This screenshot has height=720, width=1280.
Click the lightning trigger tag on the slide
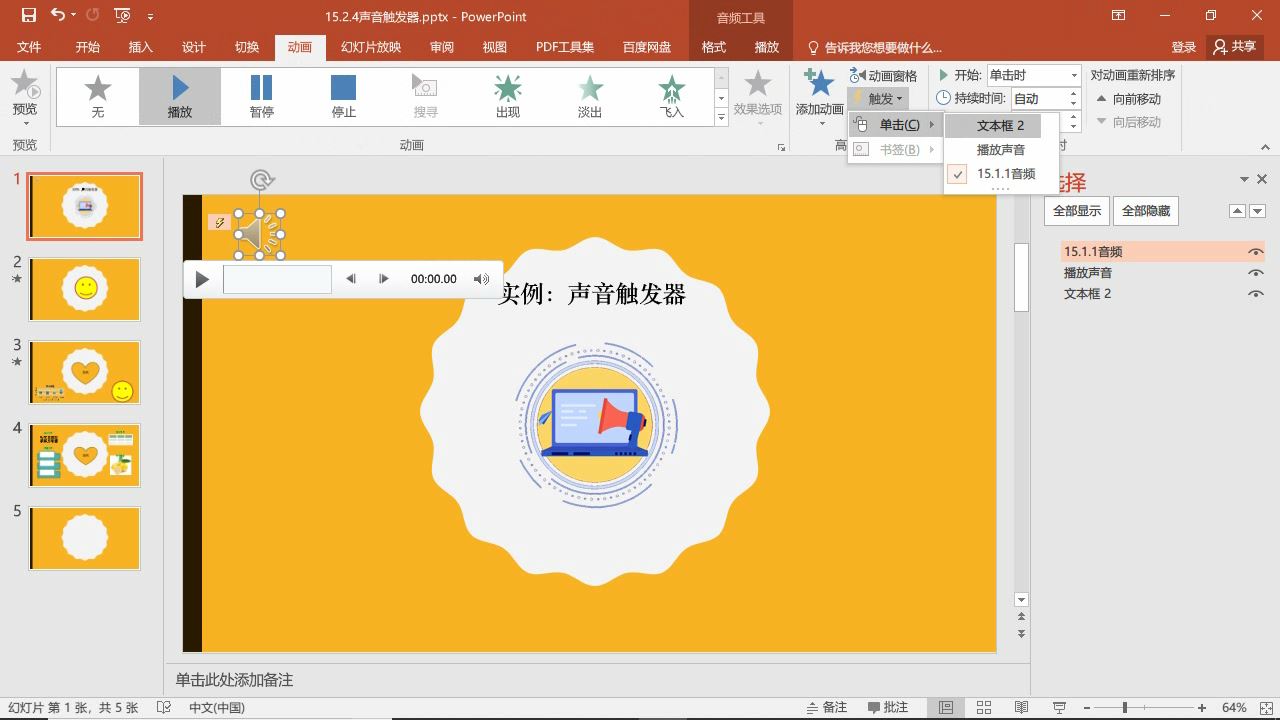point(220,222)
